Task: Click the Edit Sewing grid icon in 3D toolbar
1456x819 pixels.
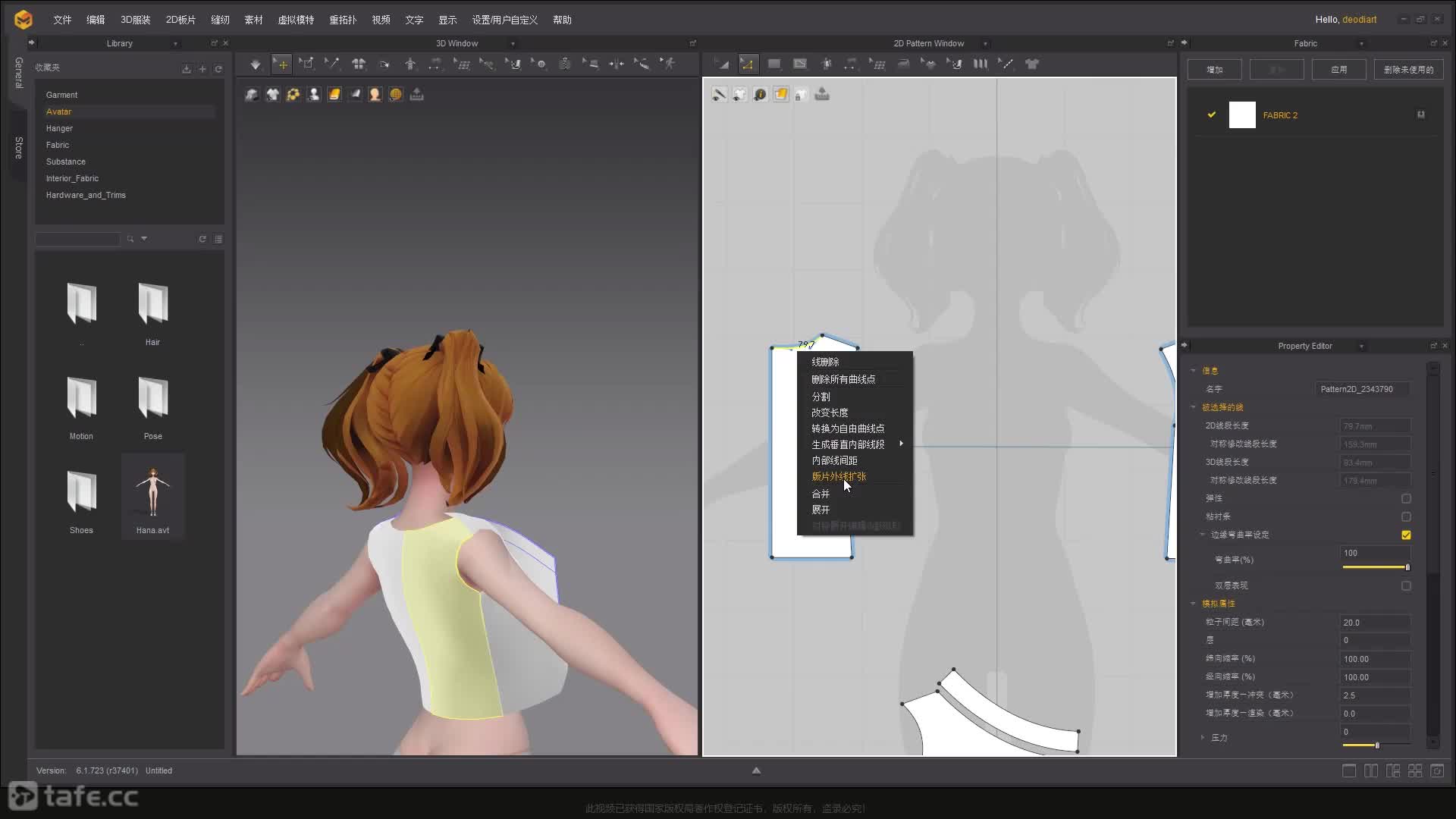Action: pyautogui.click(x=461, y=64)
